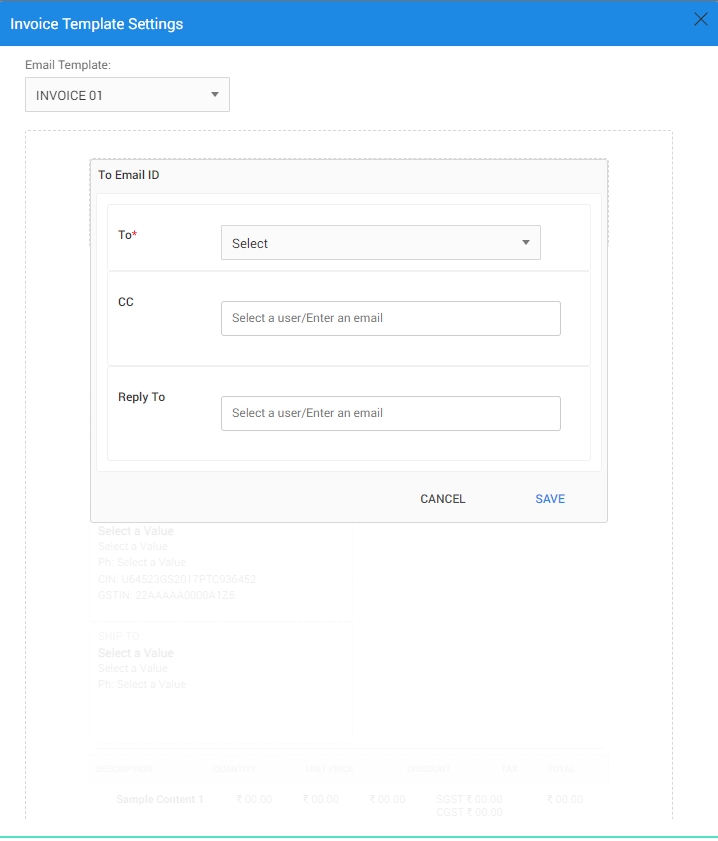Click Sample Content 1 row in preview

coord(160,800)
